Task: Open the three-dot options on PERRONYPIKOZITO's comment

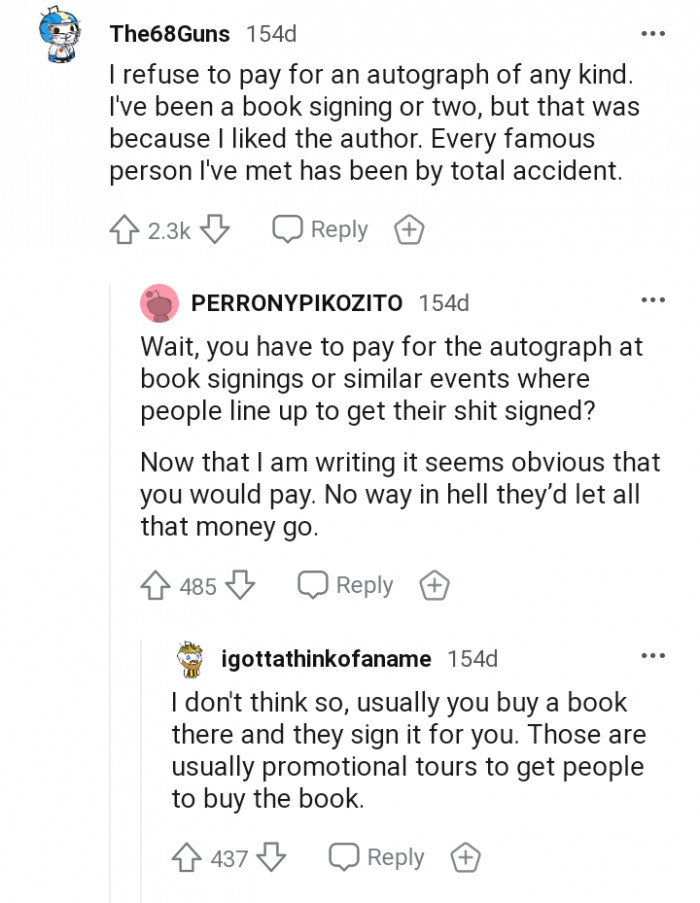Action: (655, 298)
